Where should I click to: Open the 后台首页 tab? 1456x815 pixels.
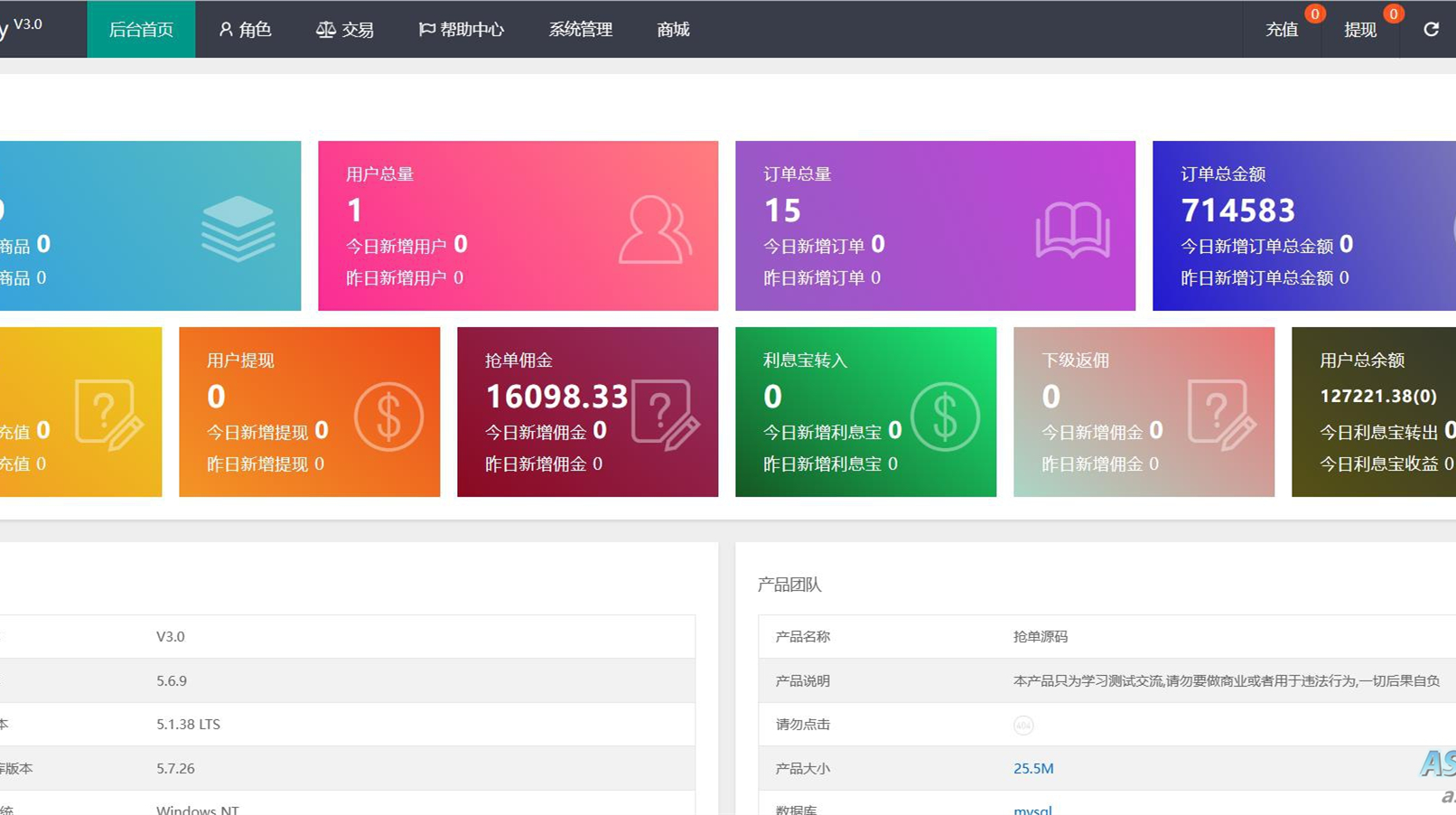click(x=141, y=30)
